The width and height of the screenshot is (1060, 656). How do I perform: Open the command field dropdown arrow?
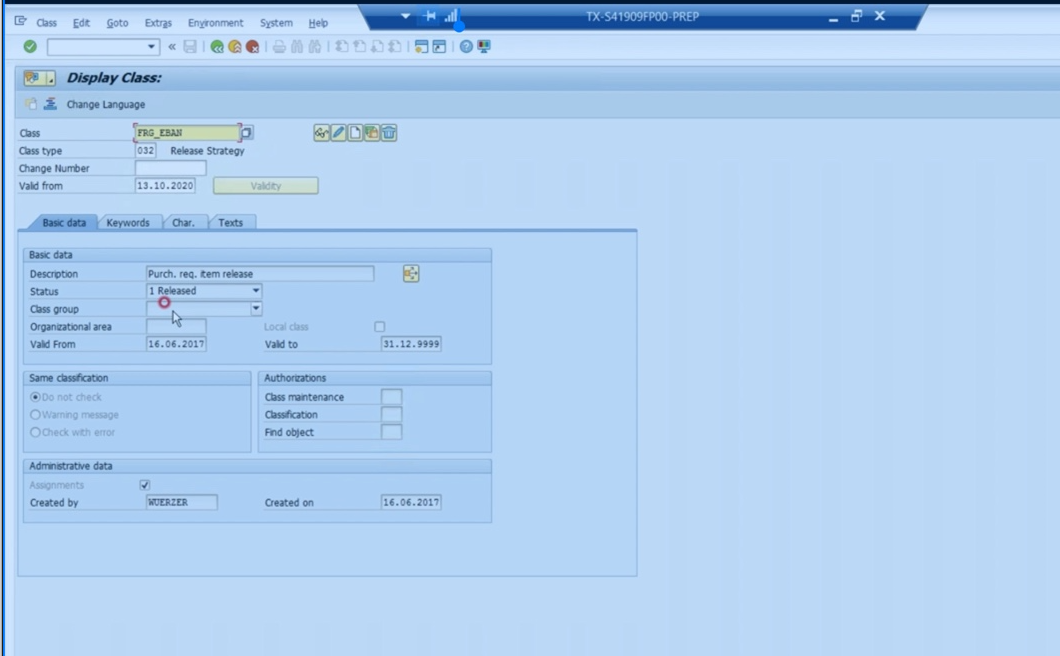(151, 47)
